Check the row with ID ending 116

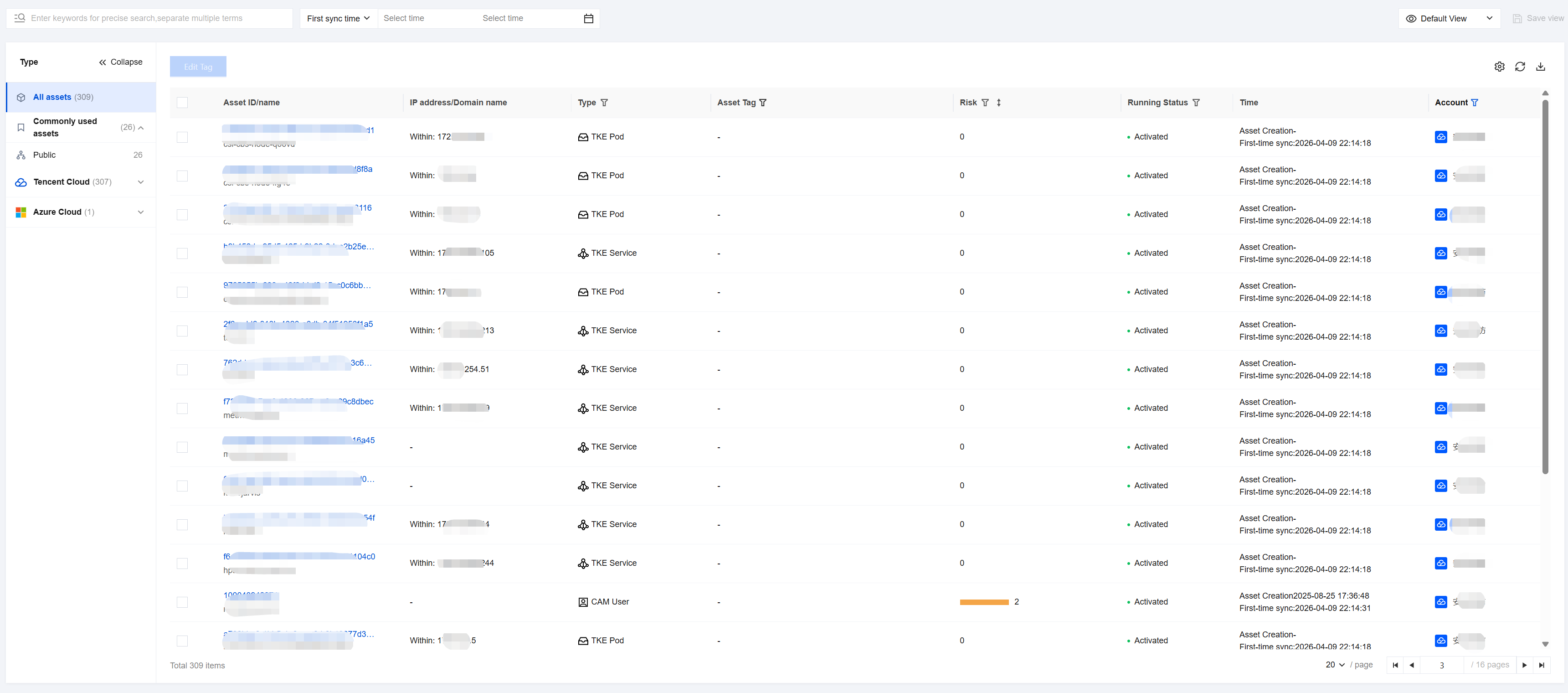point(182,214)
